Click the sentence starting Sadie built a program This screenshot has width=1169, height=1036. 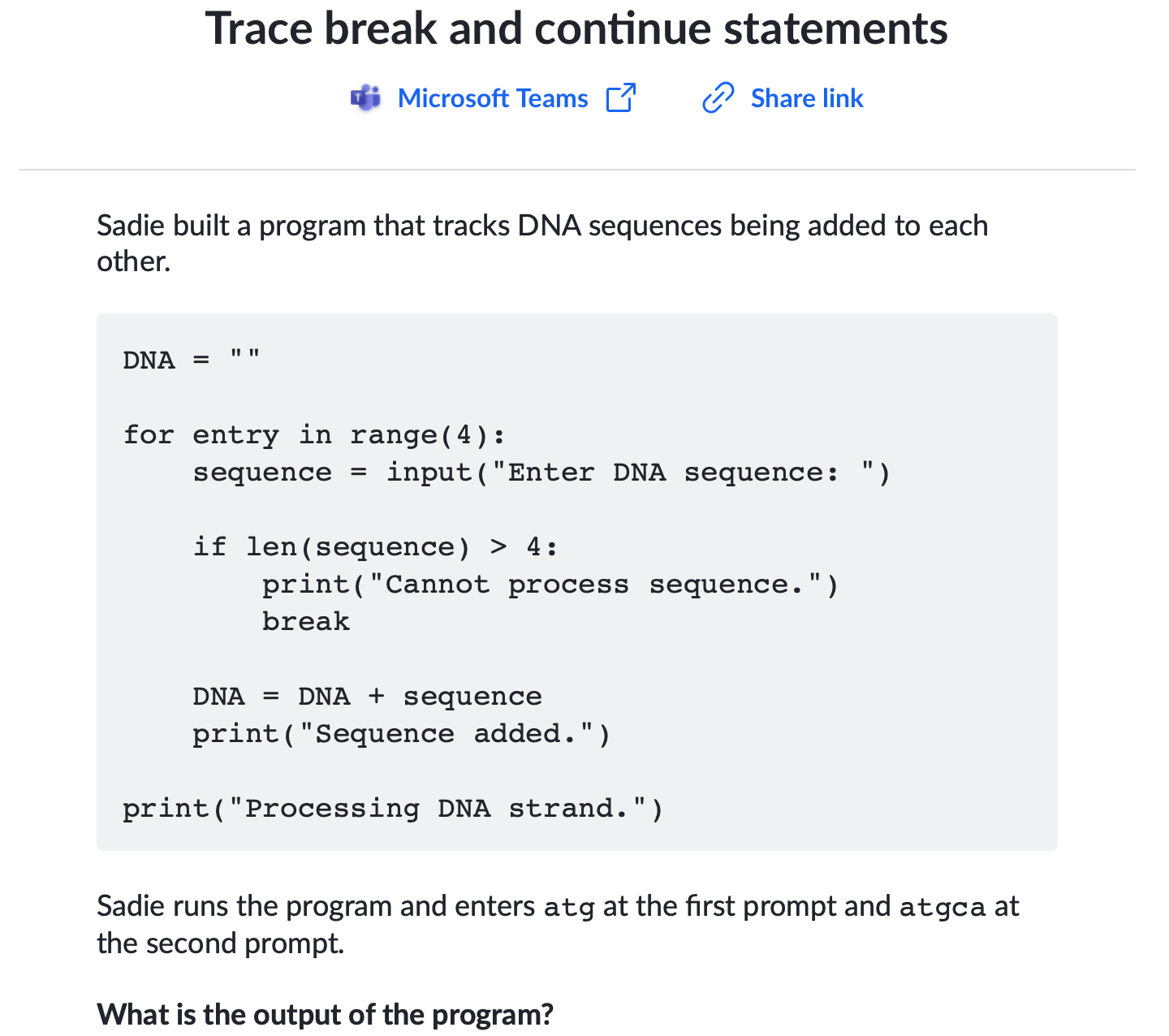pyautogui.click(x=542, y=243)
